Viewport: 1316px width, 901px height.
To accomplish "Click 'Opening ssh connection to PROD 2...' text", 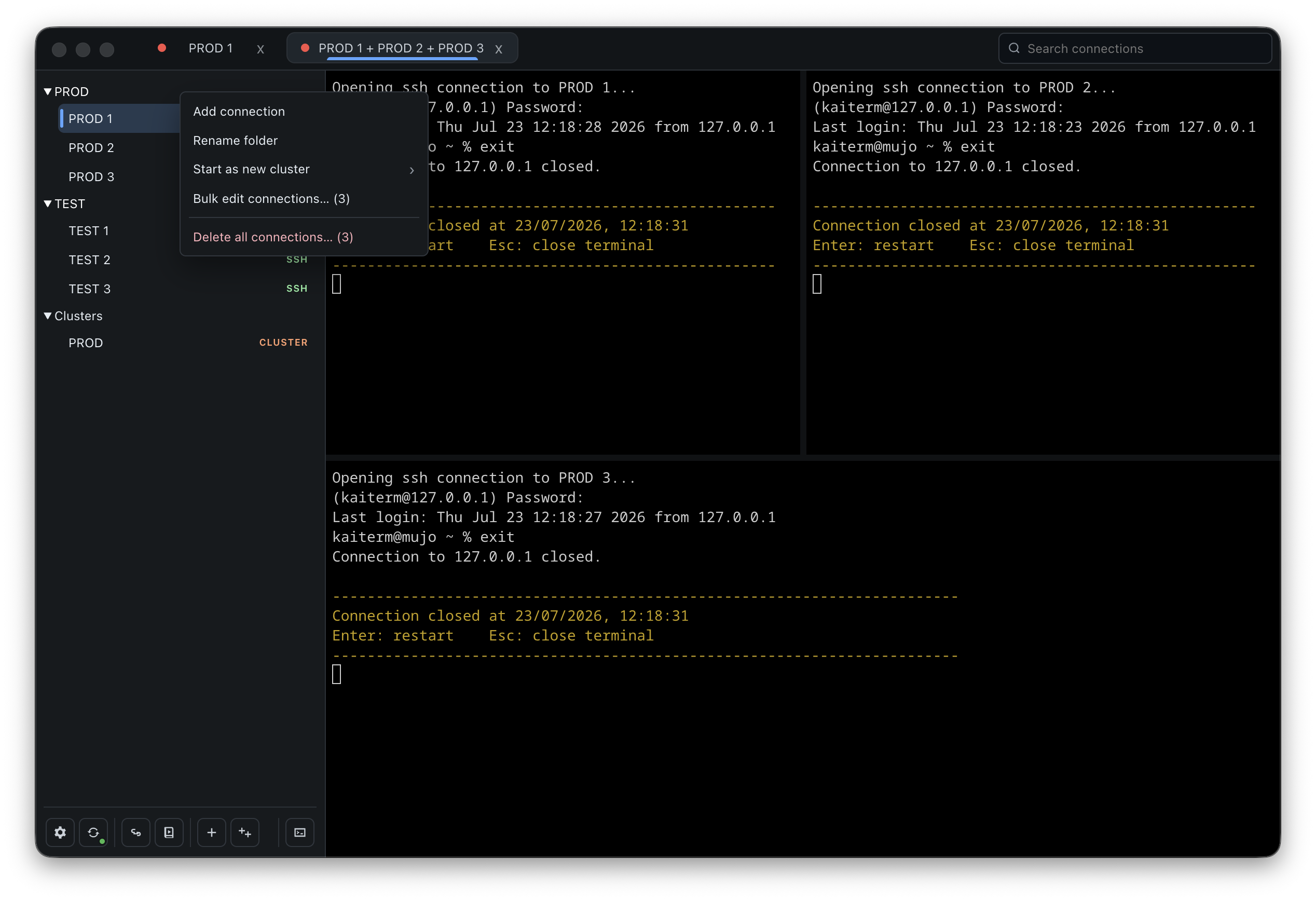I will [x=964, y=88].
